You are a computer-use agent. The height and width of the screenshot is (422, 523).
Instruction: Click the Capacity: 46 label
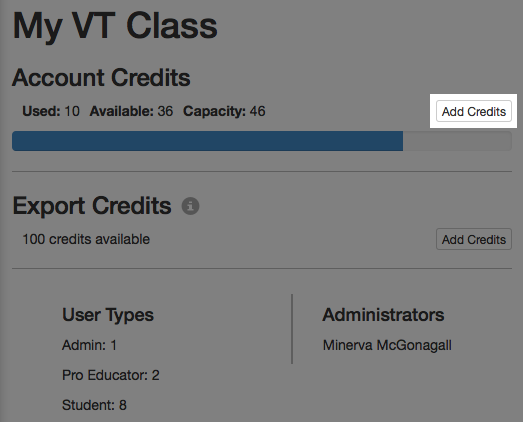[224, 111]
